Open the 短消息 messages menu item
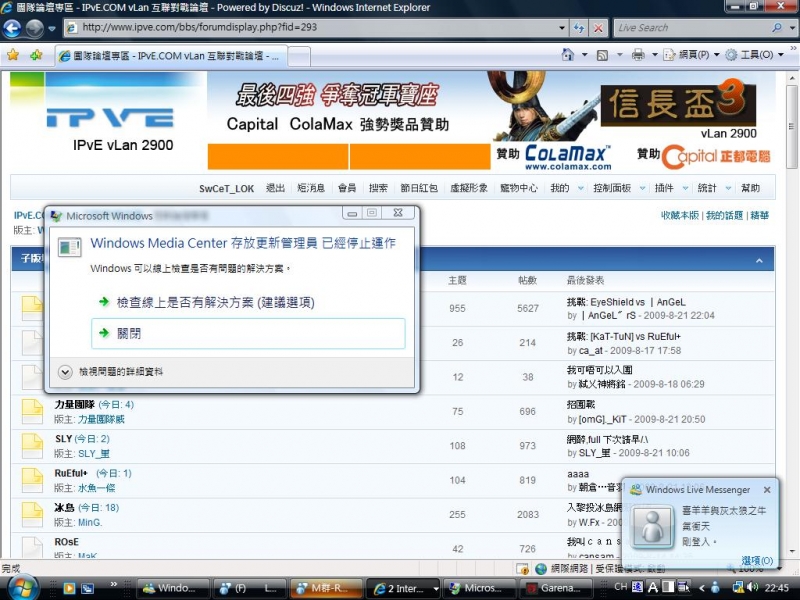800x600 pixels. (x=311, y=188)
